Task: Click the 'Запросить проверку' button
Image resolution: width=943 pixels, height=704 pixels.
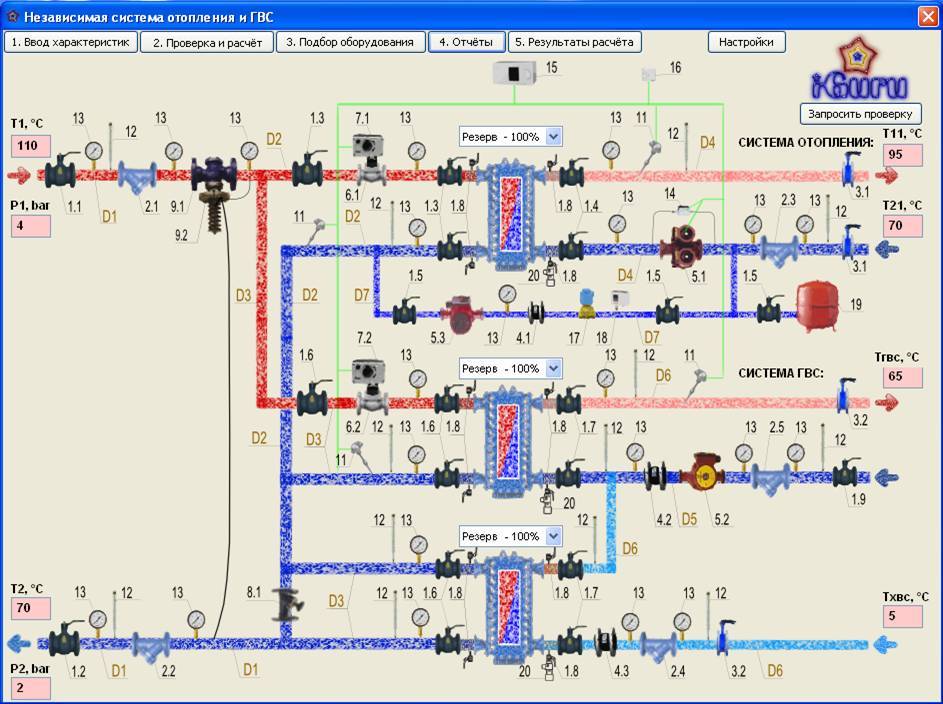Action: (860, 113)
